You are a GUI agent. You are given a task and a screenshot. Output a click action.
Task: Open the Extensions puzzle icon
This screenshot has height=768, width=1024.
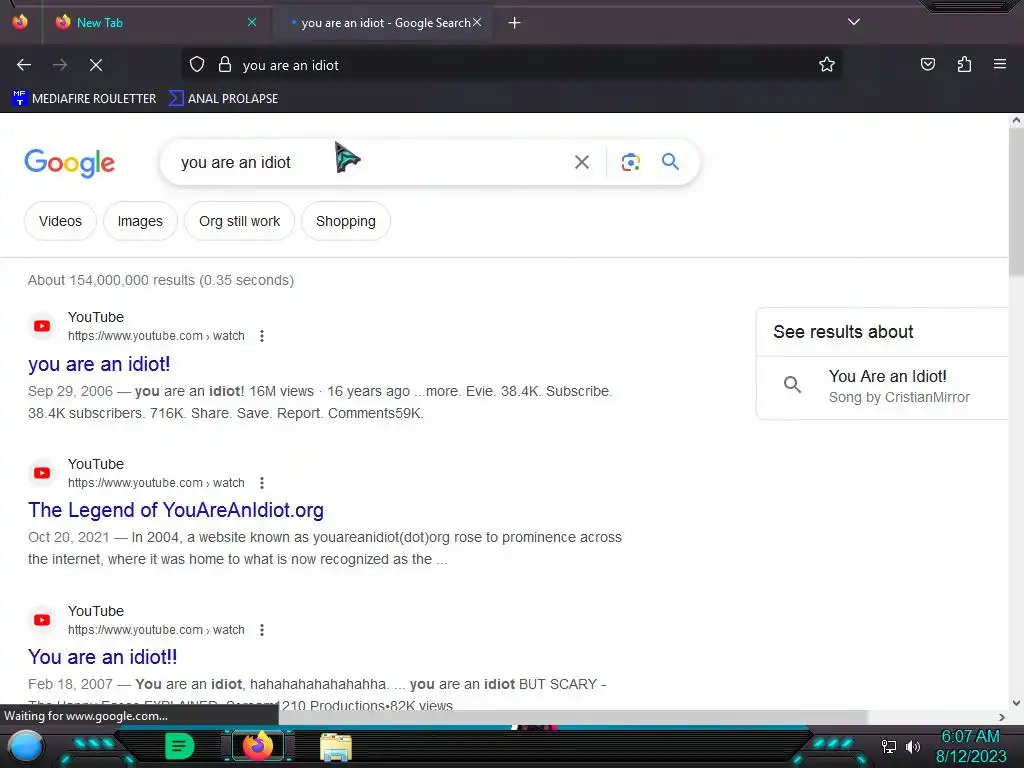pos(964,65)
